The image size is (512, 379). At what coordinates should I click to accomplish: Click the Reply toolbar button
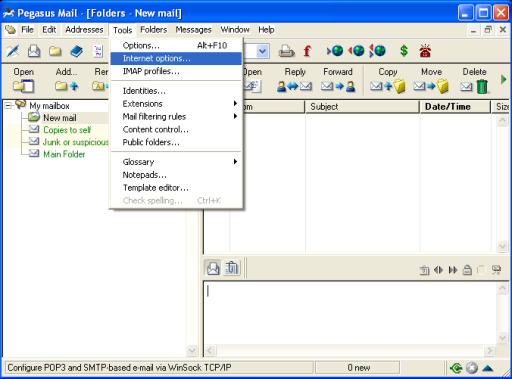pos(295,80)
